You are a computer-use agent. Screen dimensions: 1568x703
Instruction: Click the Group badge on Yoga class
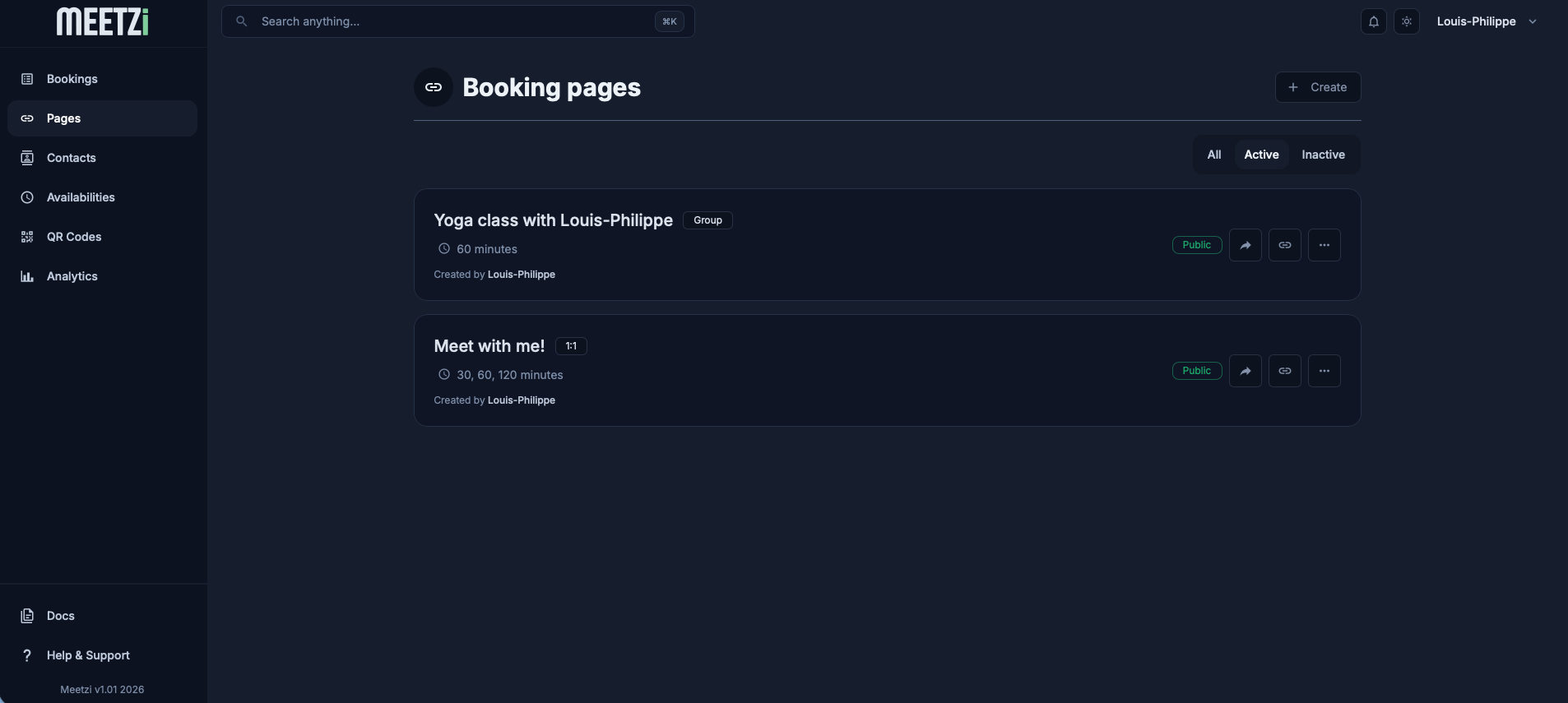707,220
